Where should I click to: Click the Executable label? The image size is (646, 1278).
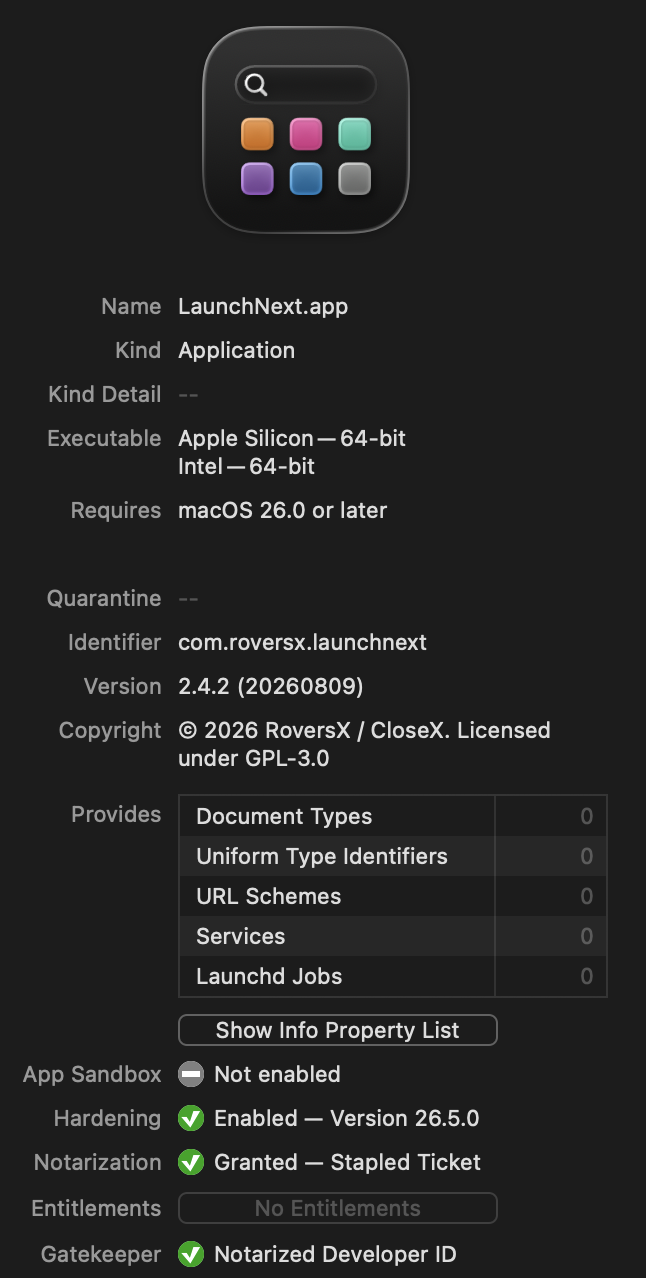pyautogui.click(x=104, y=438)
